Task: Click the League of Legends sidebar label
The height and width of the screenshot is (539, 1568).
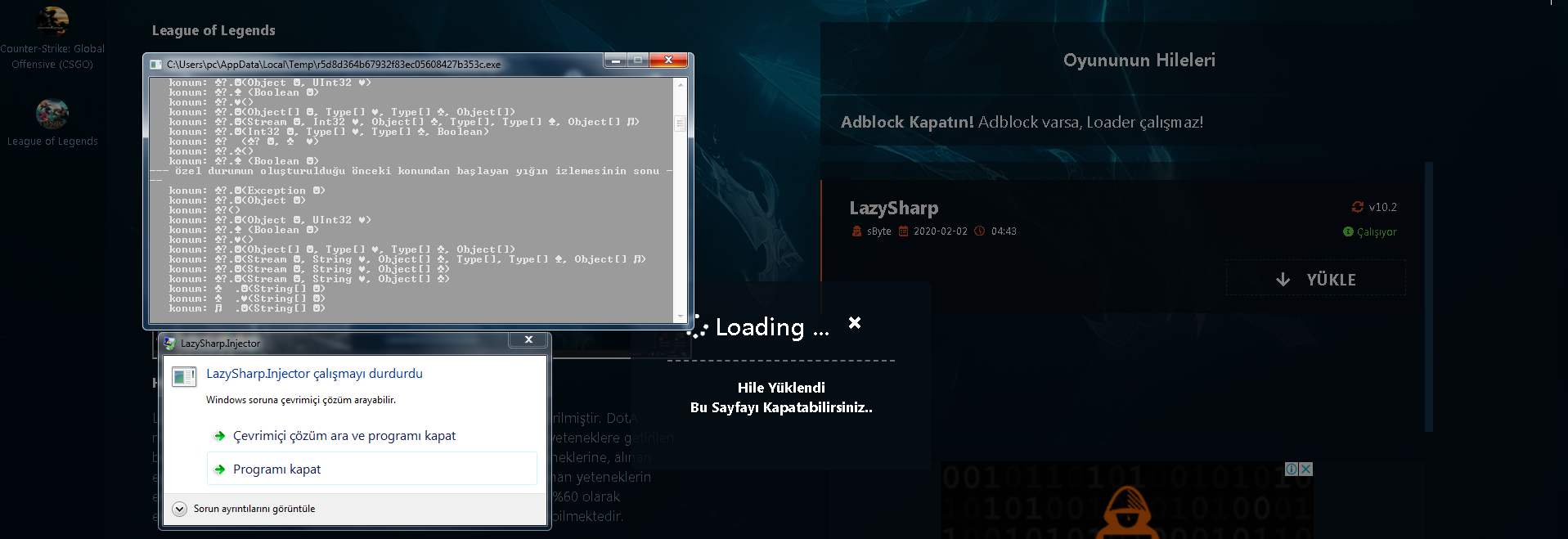Action: (x=52, y=141)
